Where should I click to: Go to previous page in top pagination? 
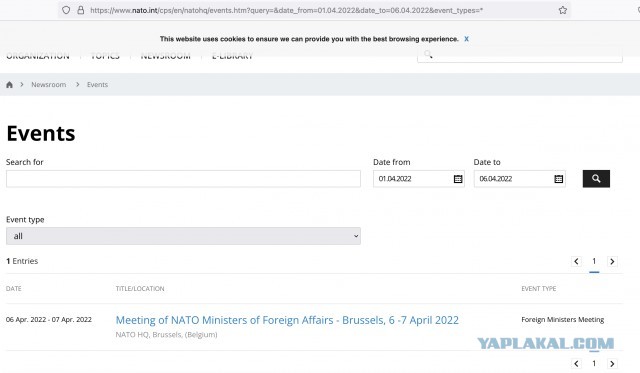[x=576, y=261]
